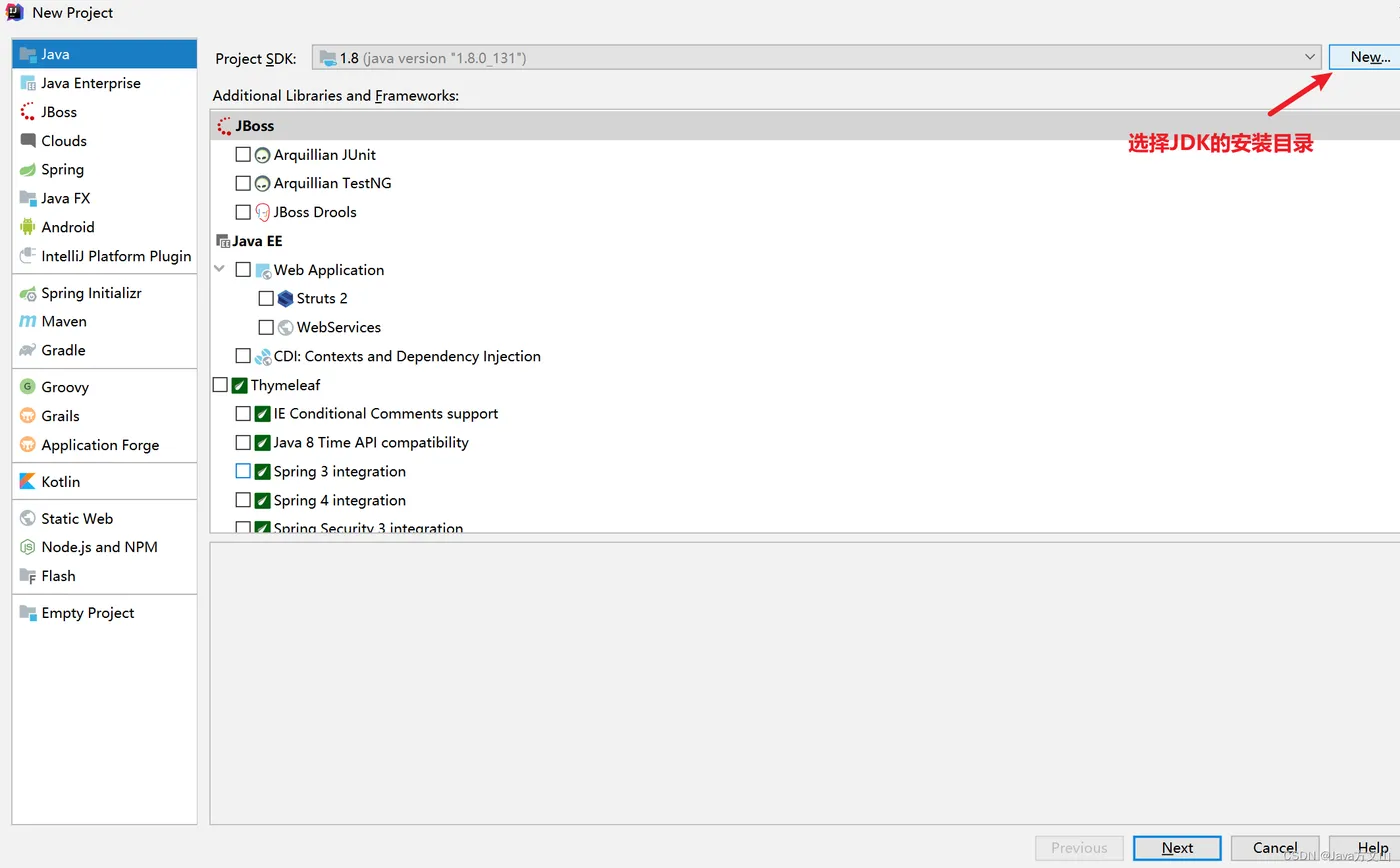Select the JBoss group header row
1400x868 pixels.
(x=805, y=126)
